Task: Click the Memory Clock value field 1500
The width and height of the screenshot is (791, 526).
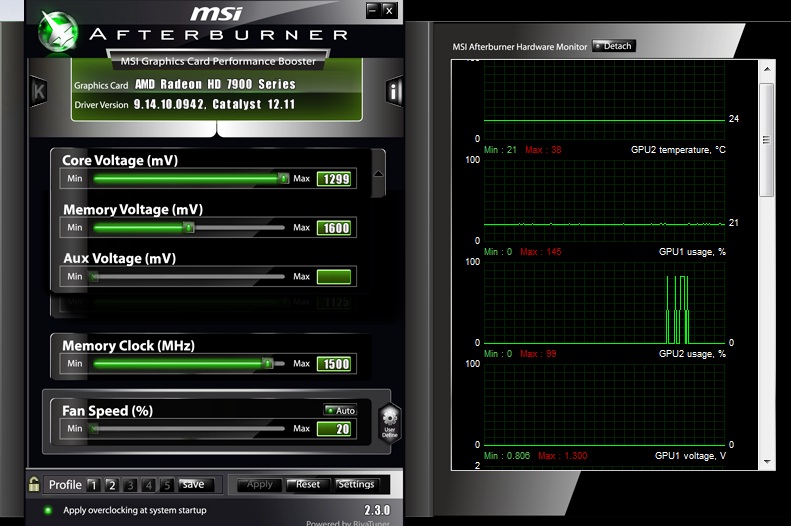Action: click(334, 364)
